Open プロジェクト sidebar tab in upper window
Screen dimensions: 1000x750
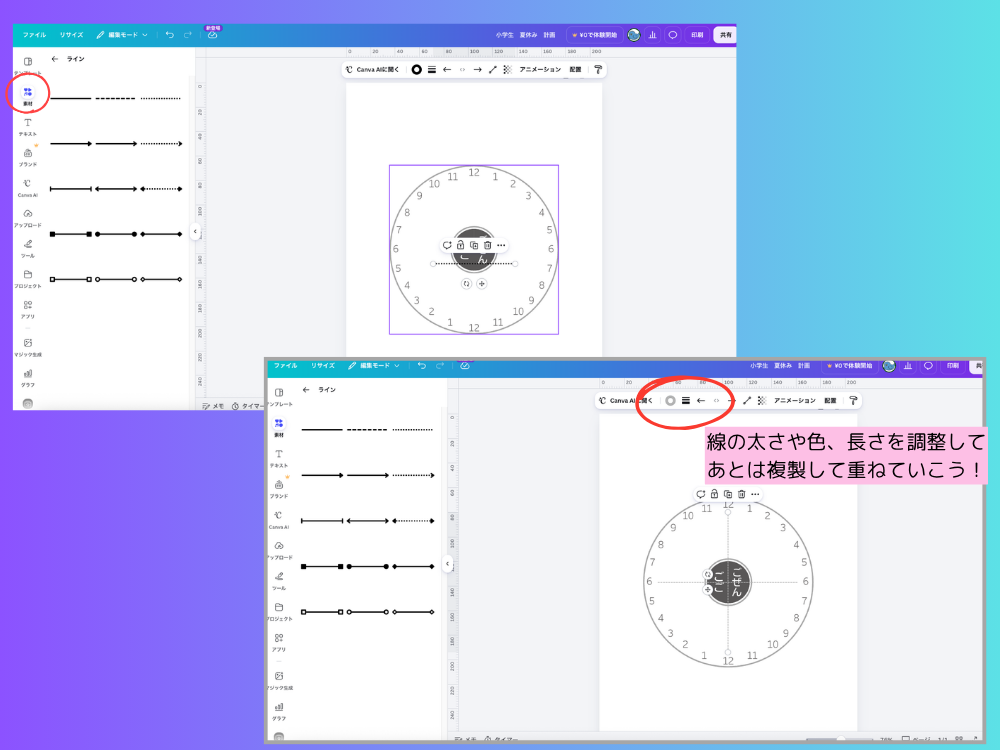tap(27, 279)
